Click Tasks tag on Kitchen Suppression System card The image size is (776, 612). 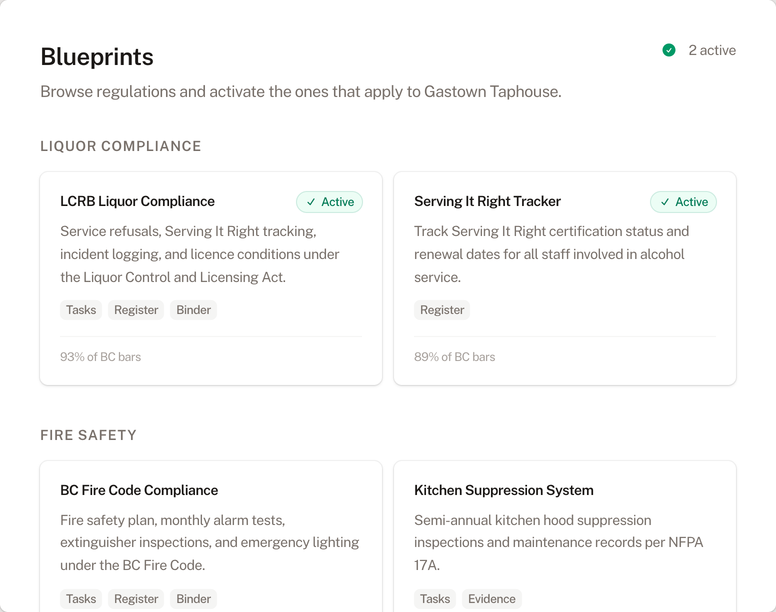click(435, 599)
